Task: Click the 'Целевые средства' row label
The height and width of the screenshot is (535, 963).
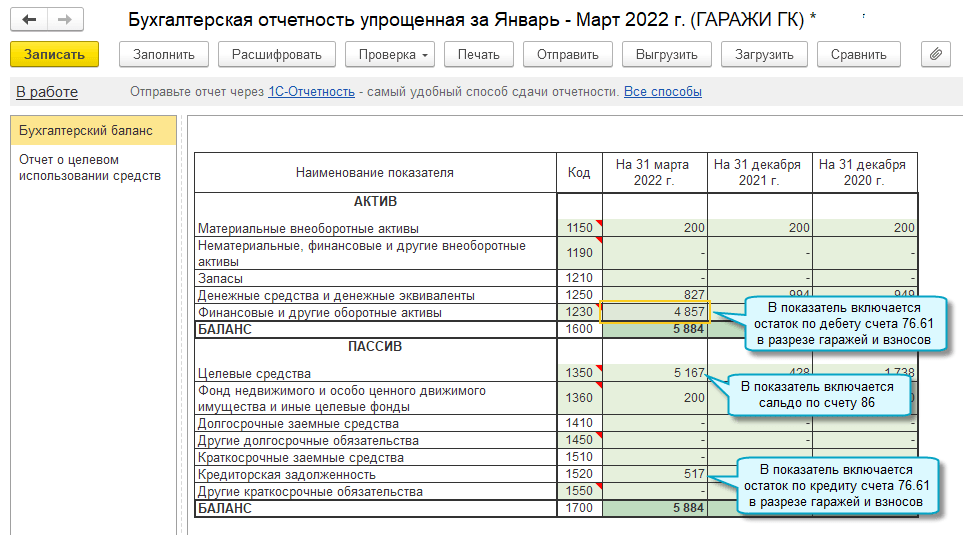Action: pyautogui.click(x=254, y=373)
